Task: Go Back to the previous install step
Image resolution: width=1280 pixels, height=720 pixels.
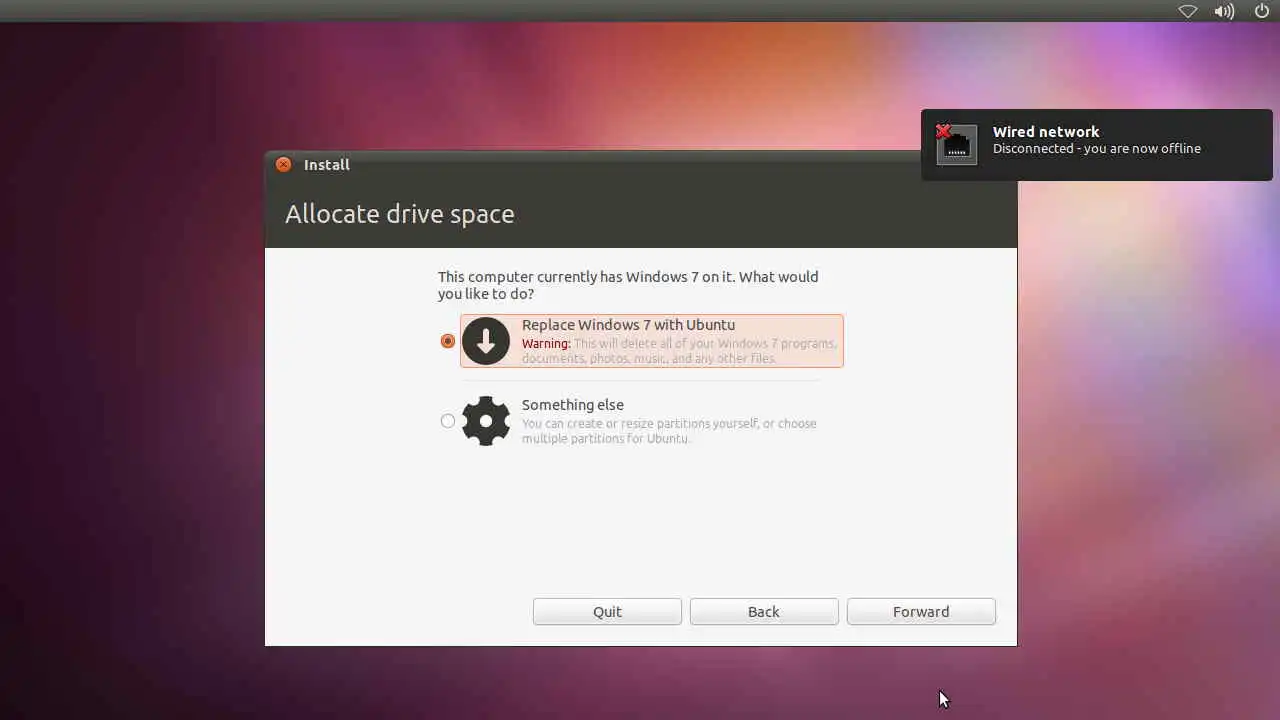Action: click(x=764, y=612)
